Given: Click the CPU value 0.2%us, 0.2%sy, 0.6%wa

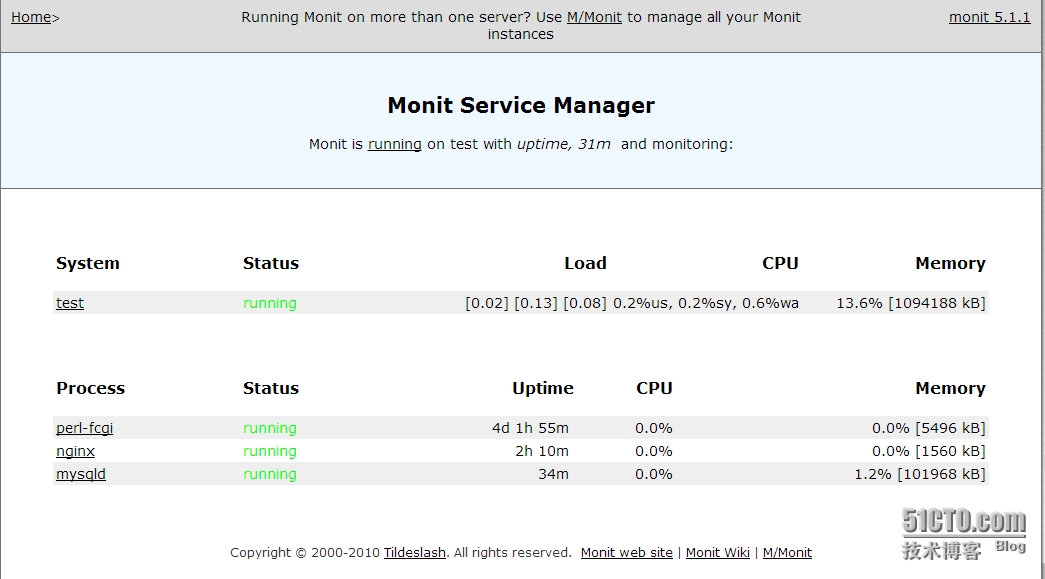Looking at the screenshot, I should 706,303.
